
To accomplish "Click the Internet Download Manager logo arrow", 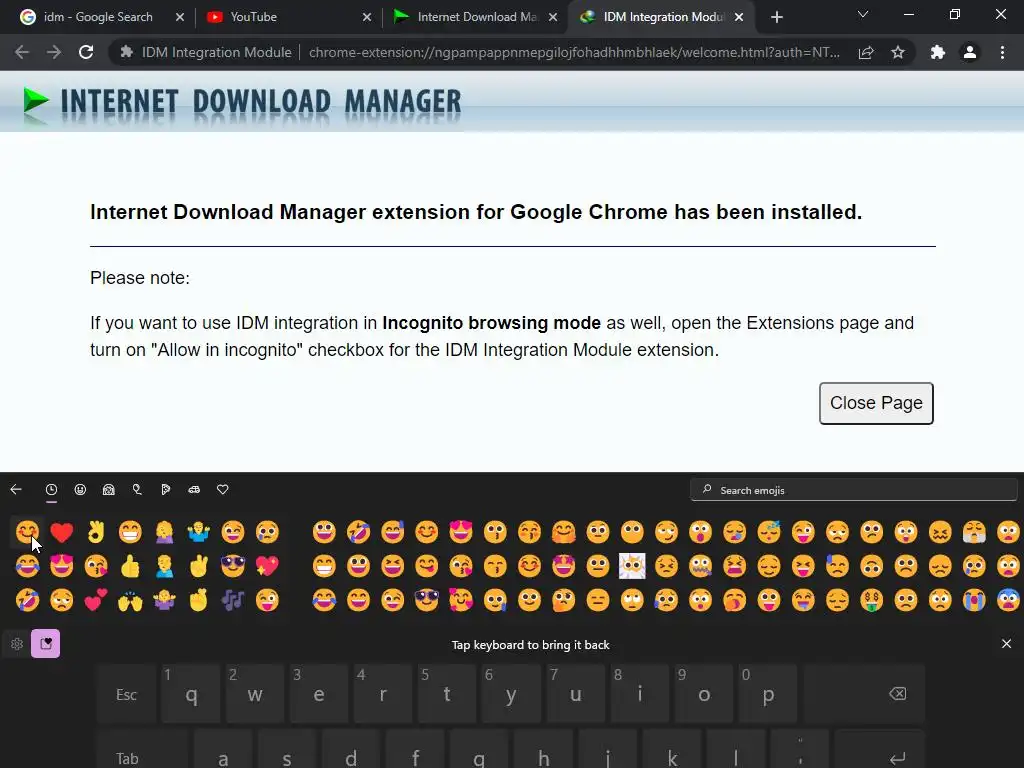I will pos(35,102).
